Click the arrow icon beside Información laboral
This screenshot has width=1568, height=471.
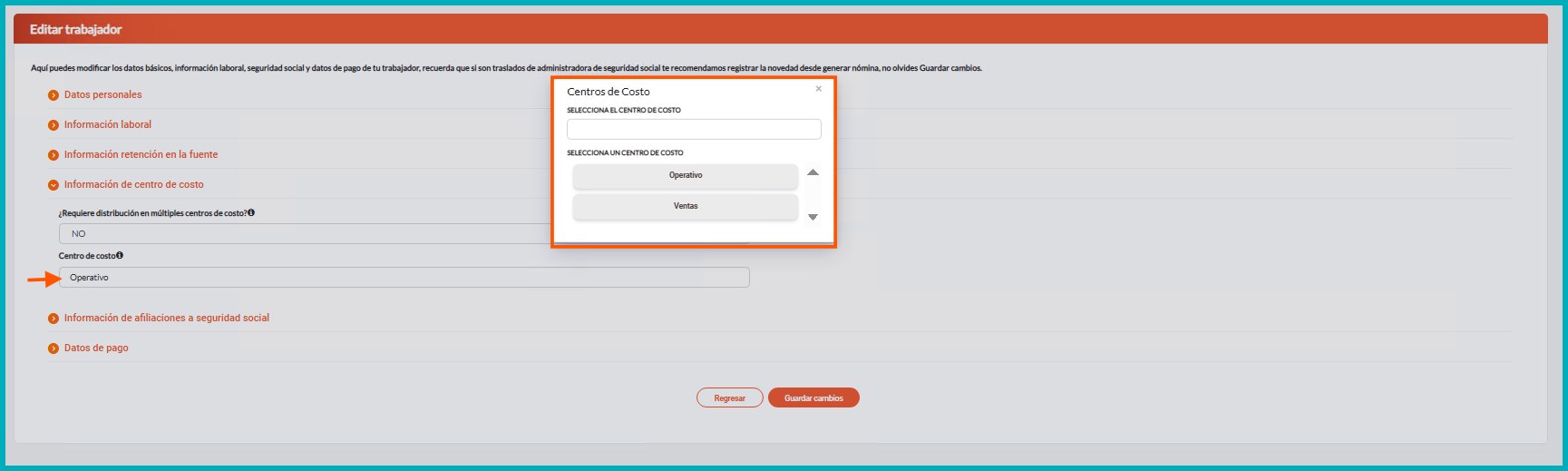(54, 125)
